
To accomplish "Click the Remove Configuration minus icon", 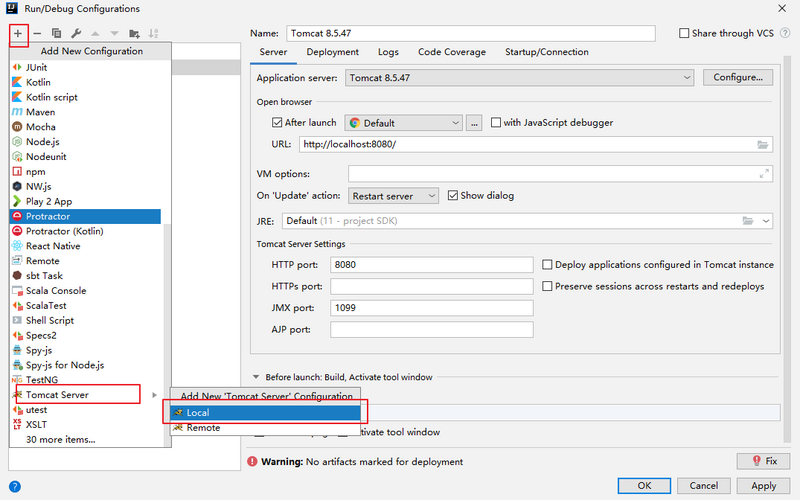I will click(37, 34).
